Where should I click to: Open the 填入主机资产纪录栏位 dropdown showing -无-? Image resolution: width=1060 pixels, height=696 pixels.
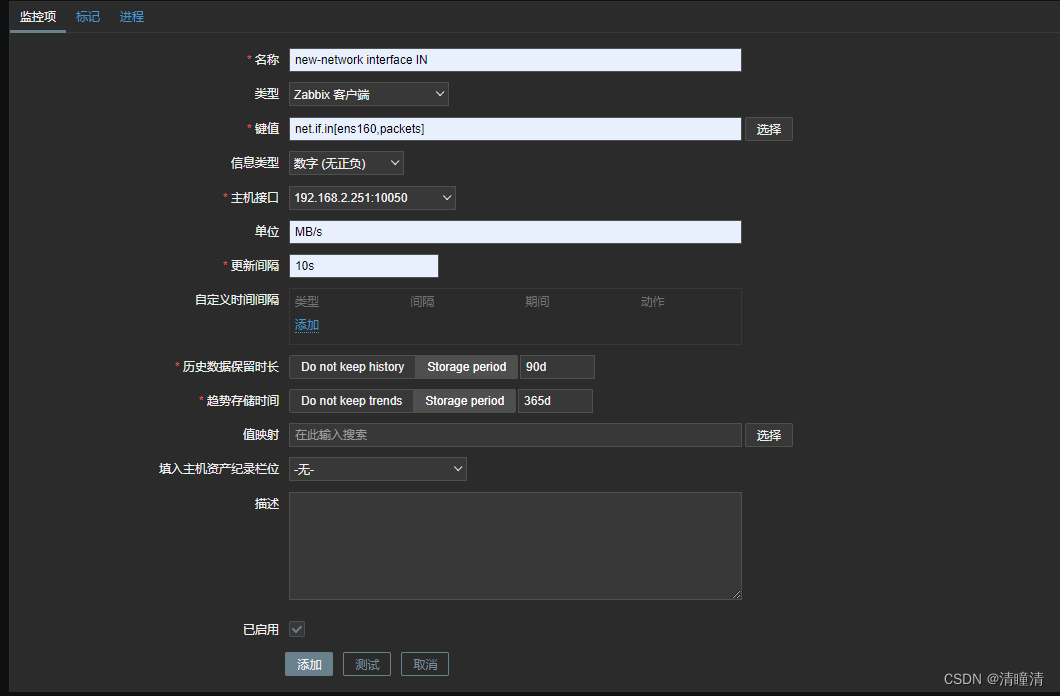[x=378, y=469]
